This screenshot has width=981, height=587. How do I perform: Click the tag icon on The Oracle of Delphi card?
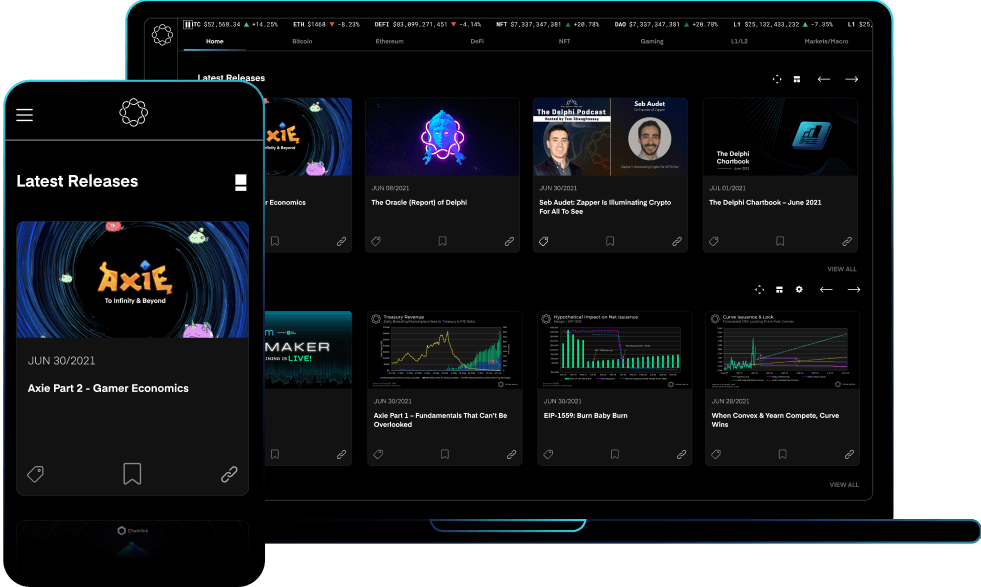[376, 241]
